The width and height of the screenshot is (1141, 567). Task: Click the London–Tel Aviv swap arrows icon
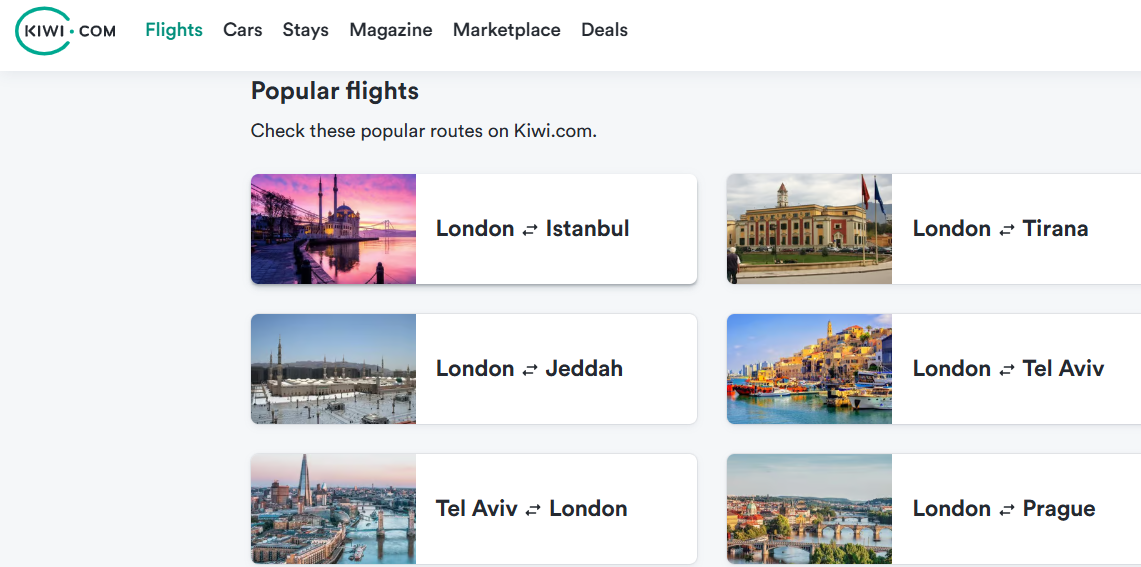tap(1007, 370)
